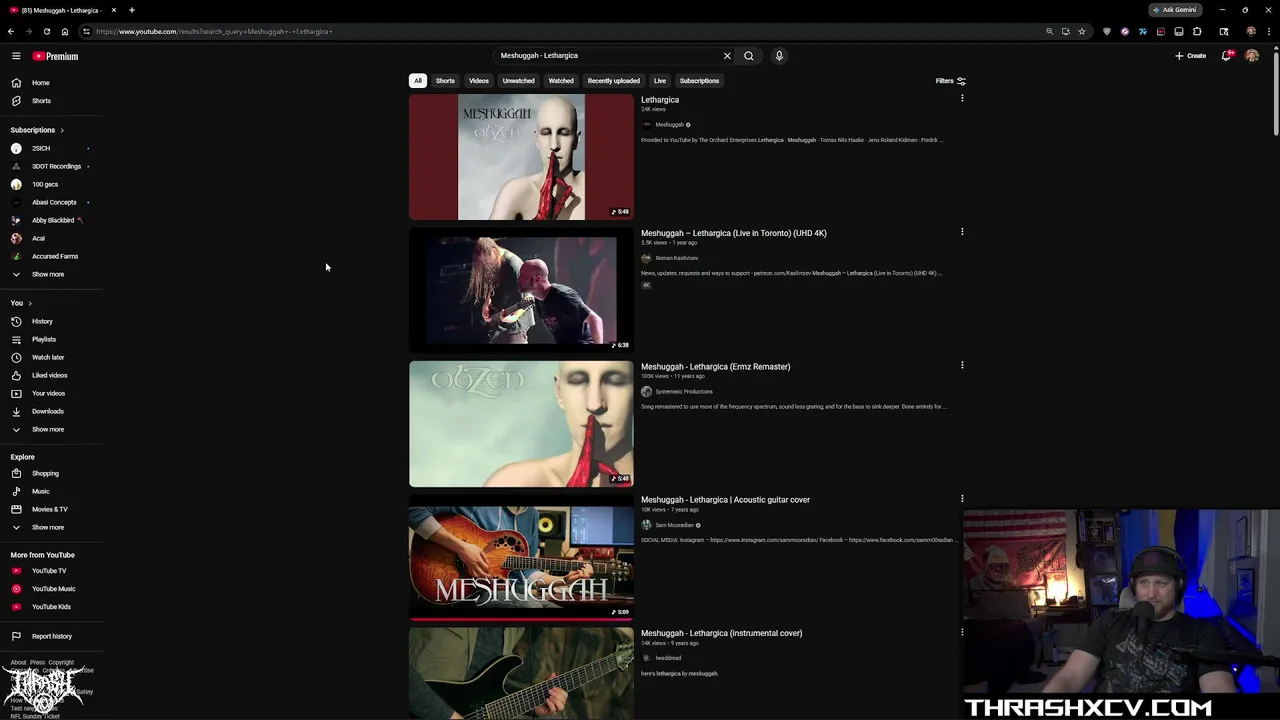Open options for instrumental cover video
Screen dimensions: 1280x720
[962, 631]
